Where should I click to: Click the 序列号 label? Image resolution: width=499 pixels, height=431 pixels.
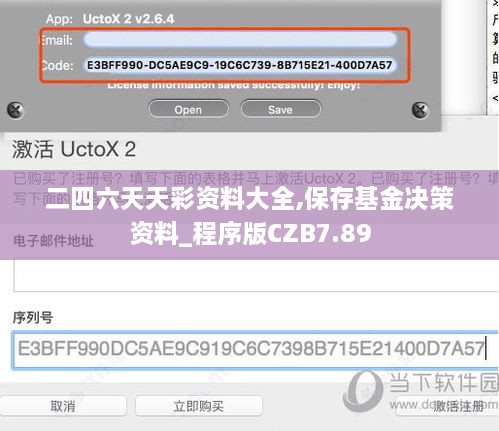point(33,317)
